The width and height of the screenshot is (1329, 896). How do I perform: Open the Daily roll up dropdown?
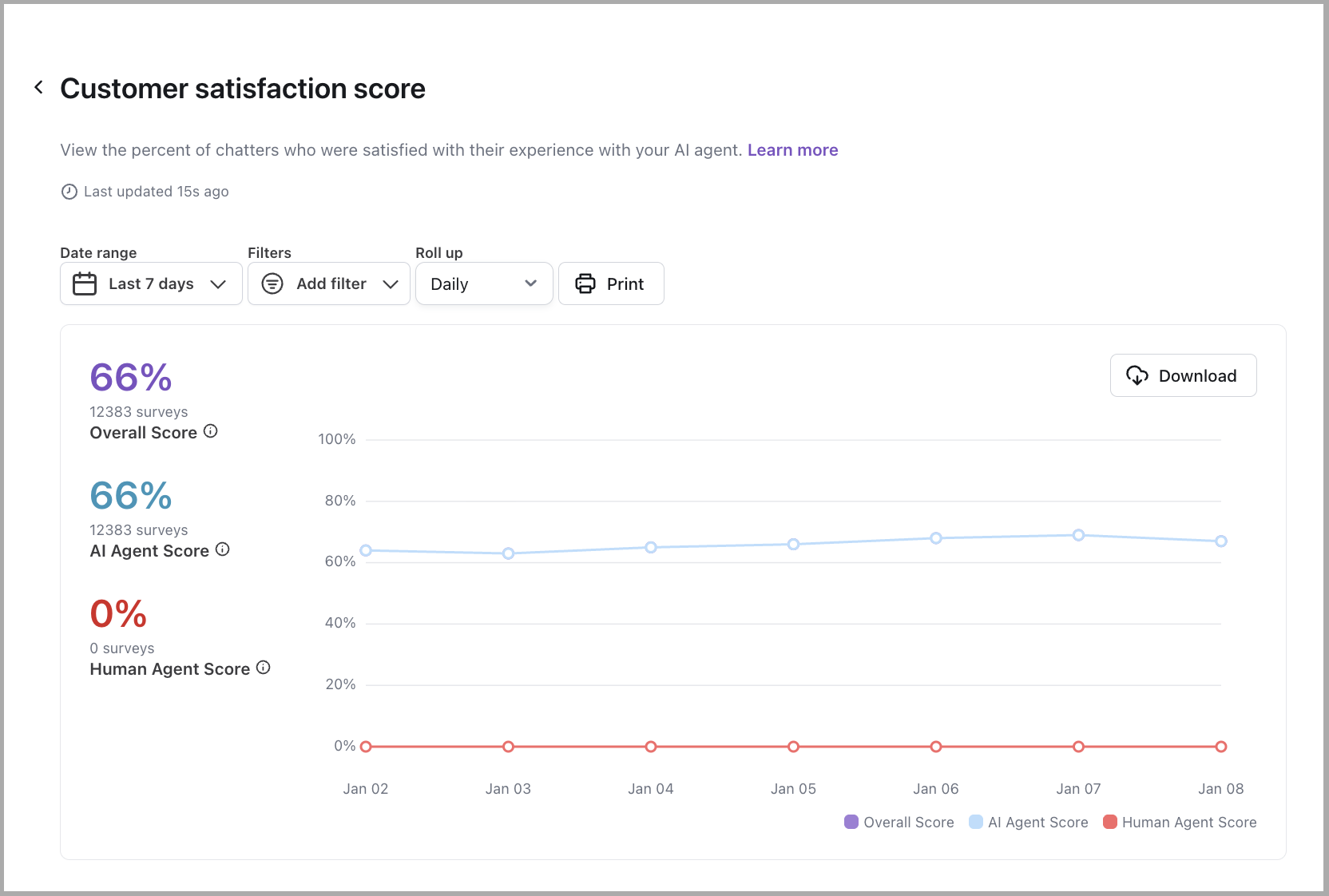click(484, 283)
